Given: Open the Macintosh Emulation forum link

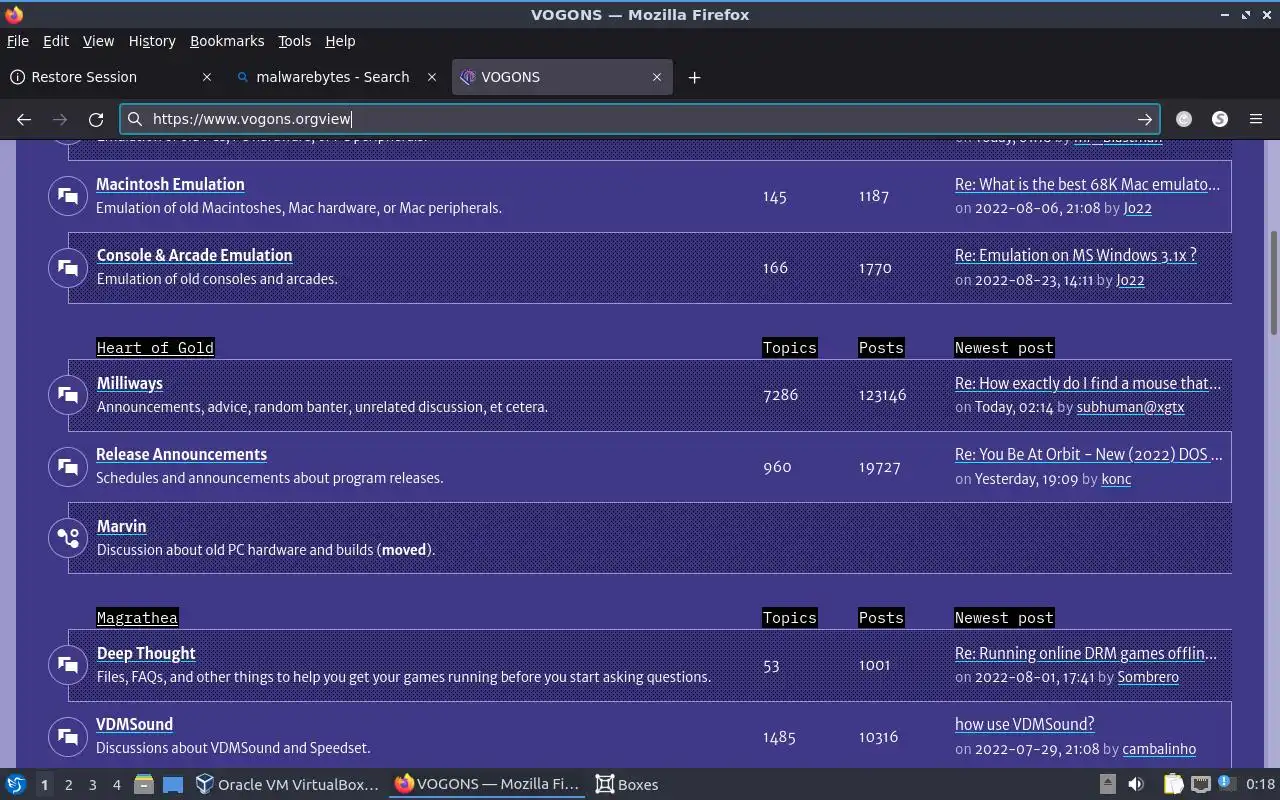Looking at the screenshot, I should tap(170, 184).
